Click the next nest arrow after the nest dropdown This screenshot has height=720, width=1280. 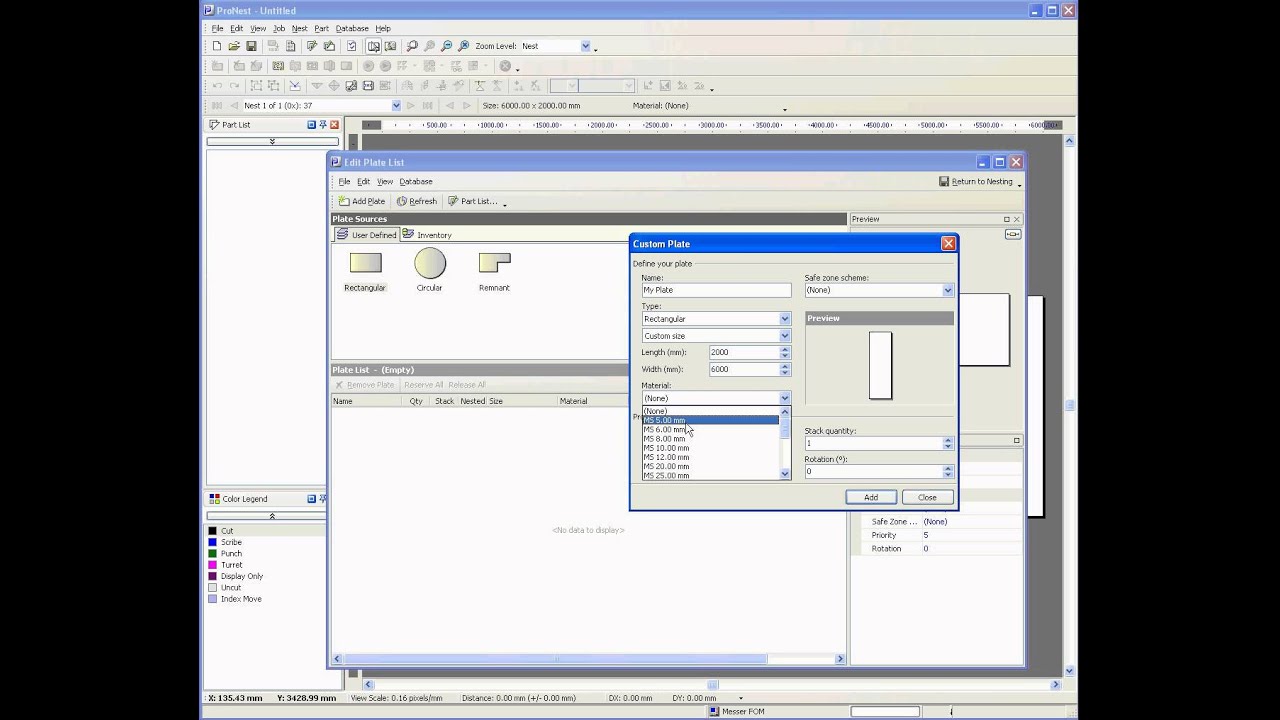[x=411, y=105]
